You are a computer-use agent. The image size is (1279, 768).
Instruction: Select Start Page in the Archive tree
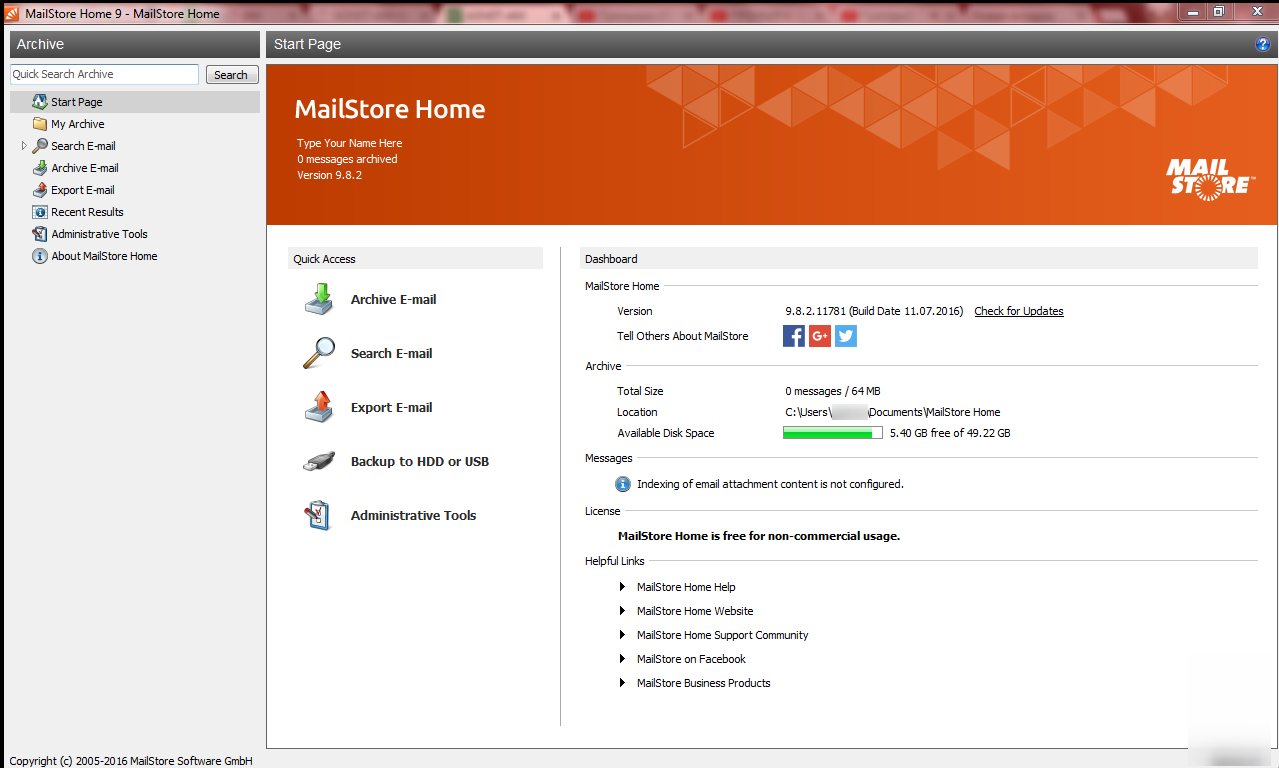pos(77,102)
